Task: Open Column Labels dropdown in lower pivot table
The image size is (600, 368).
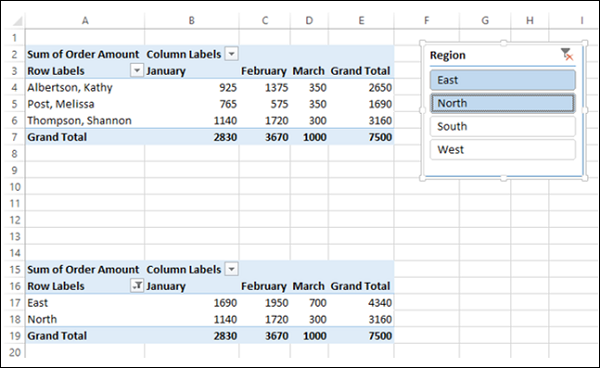Action: coord(232,269)
